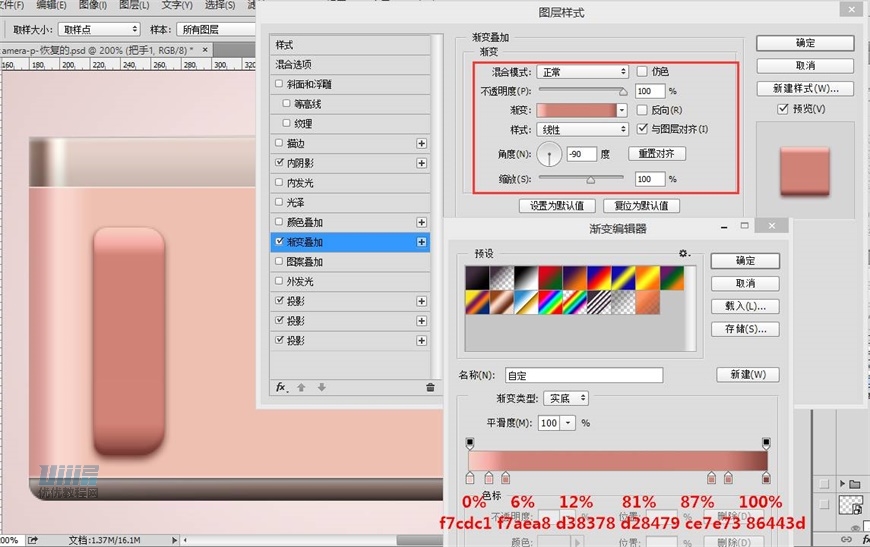Uncheck 与图层对齐 checkbox

point(642,129)
